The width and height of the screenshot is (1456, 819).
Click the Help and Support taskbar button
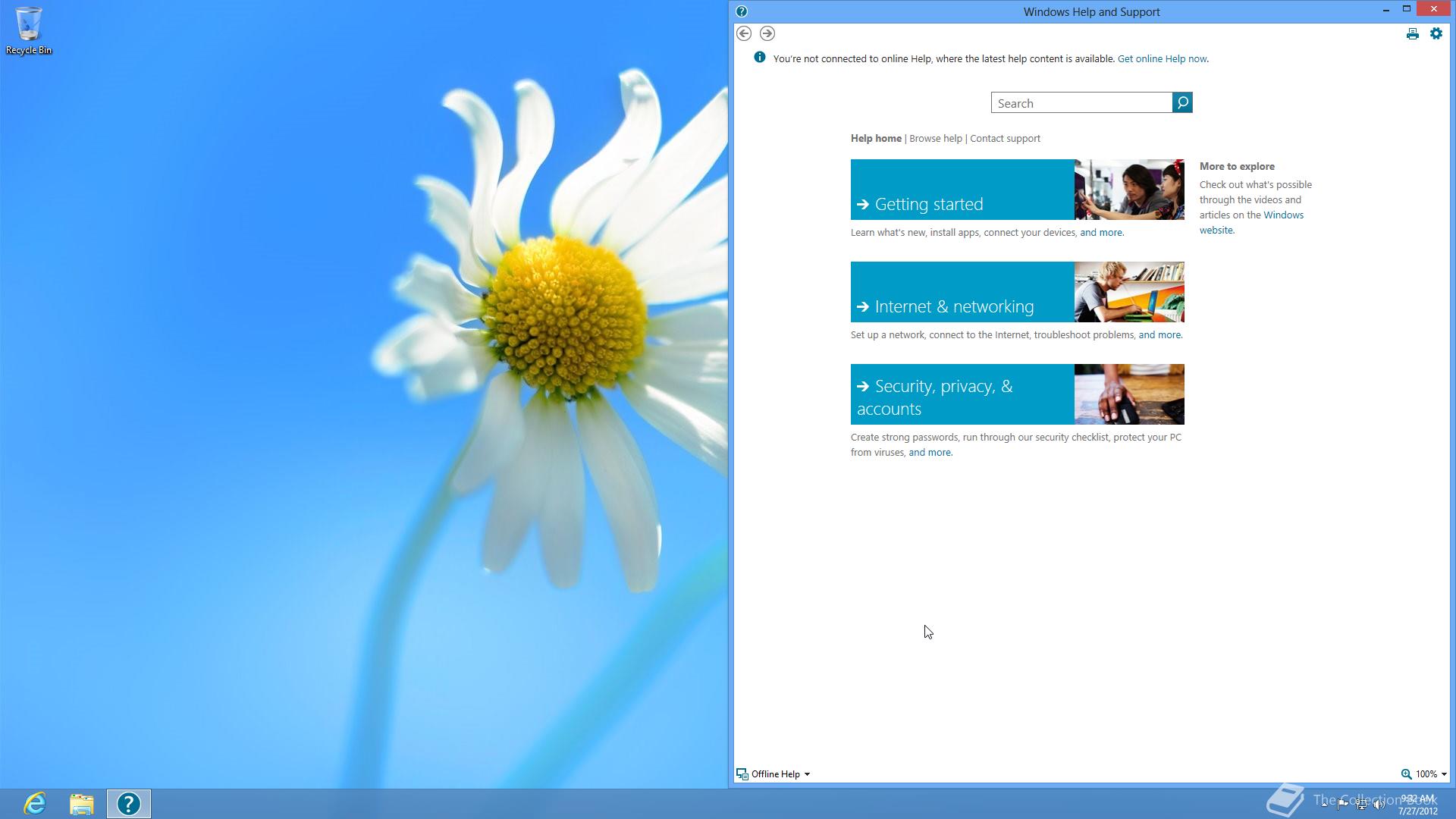tap(129, 803)
